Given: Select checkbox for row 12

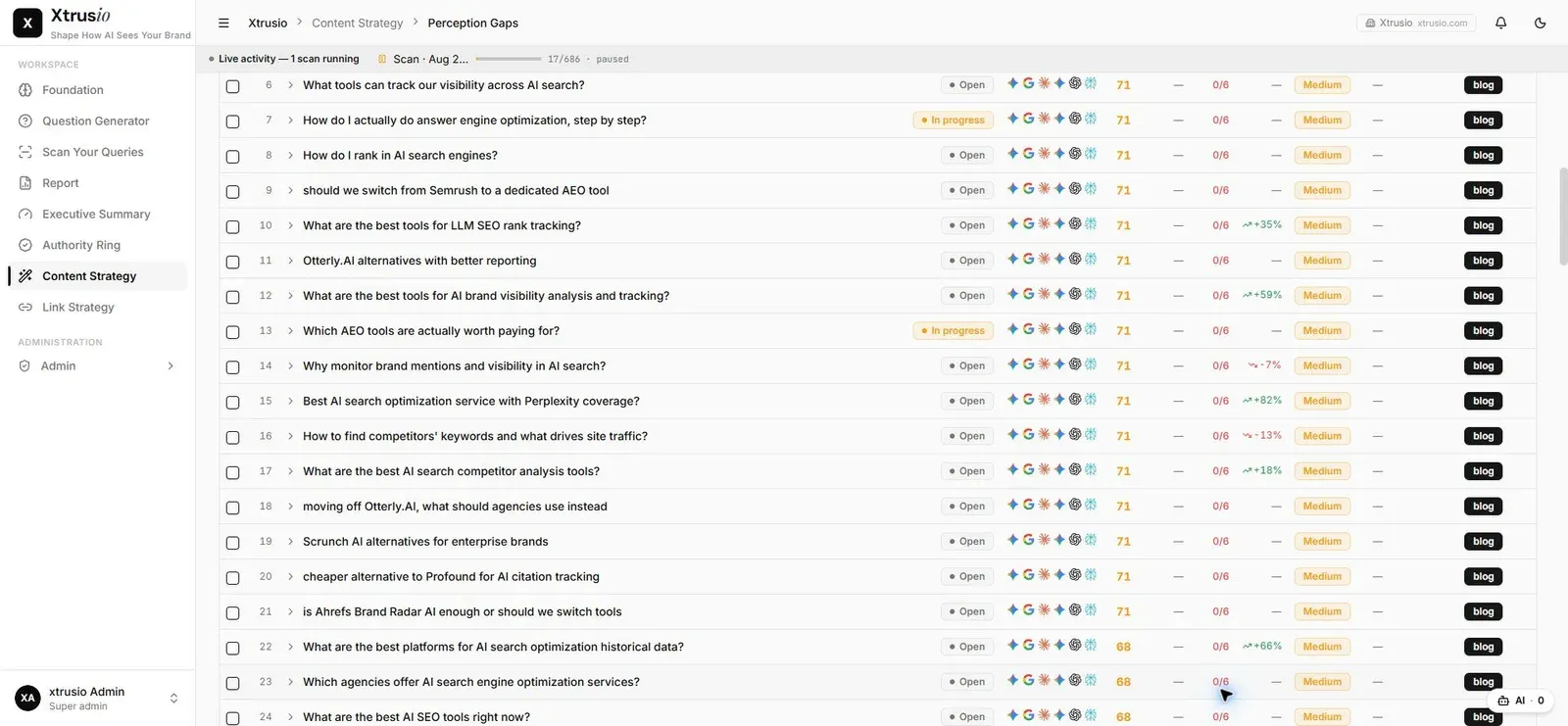Looking at the screenshot, I should point(233,297).
